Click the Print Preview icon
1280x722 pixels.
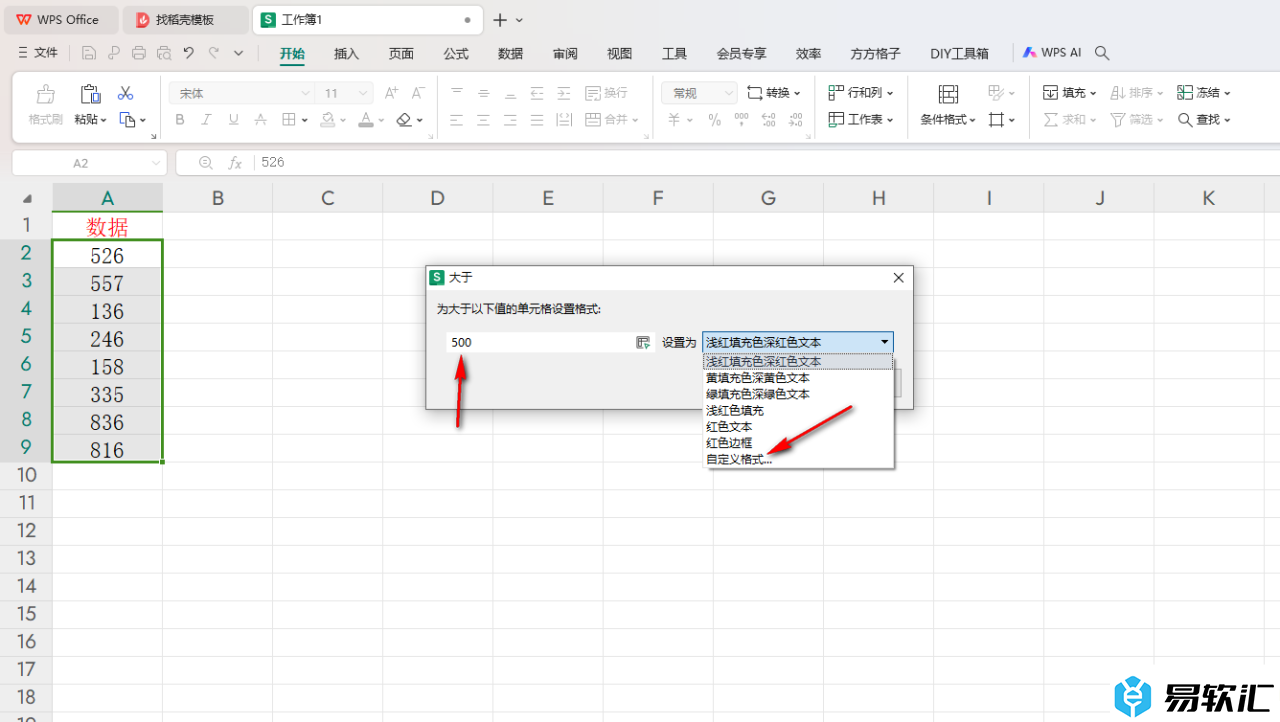[164, 53]
